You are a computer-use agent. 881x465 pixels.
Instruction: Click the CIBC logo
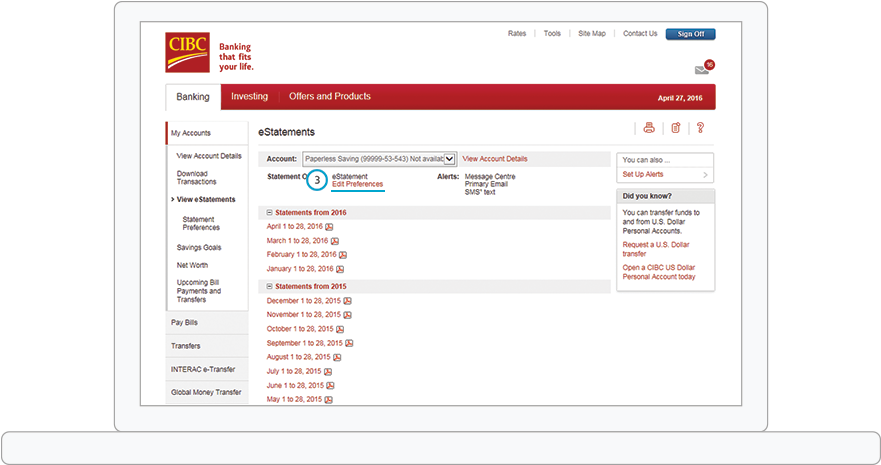188,52
